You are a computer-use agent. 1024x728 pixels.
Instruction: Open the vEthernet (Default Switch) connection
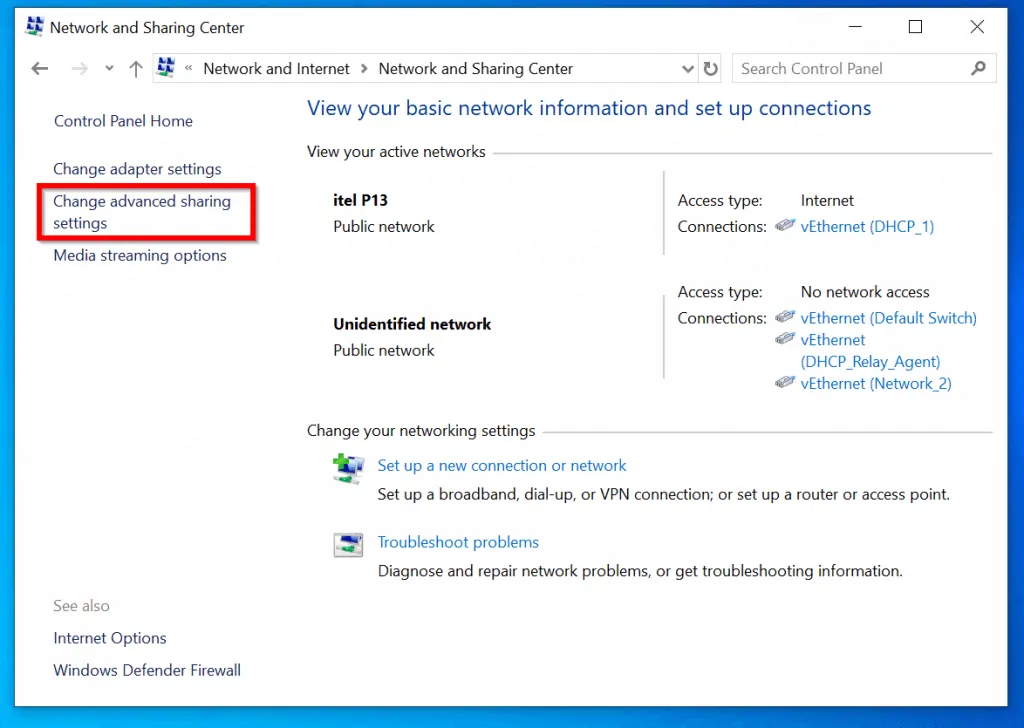(x=888, y=317)
